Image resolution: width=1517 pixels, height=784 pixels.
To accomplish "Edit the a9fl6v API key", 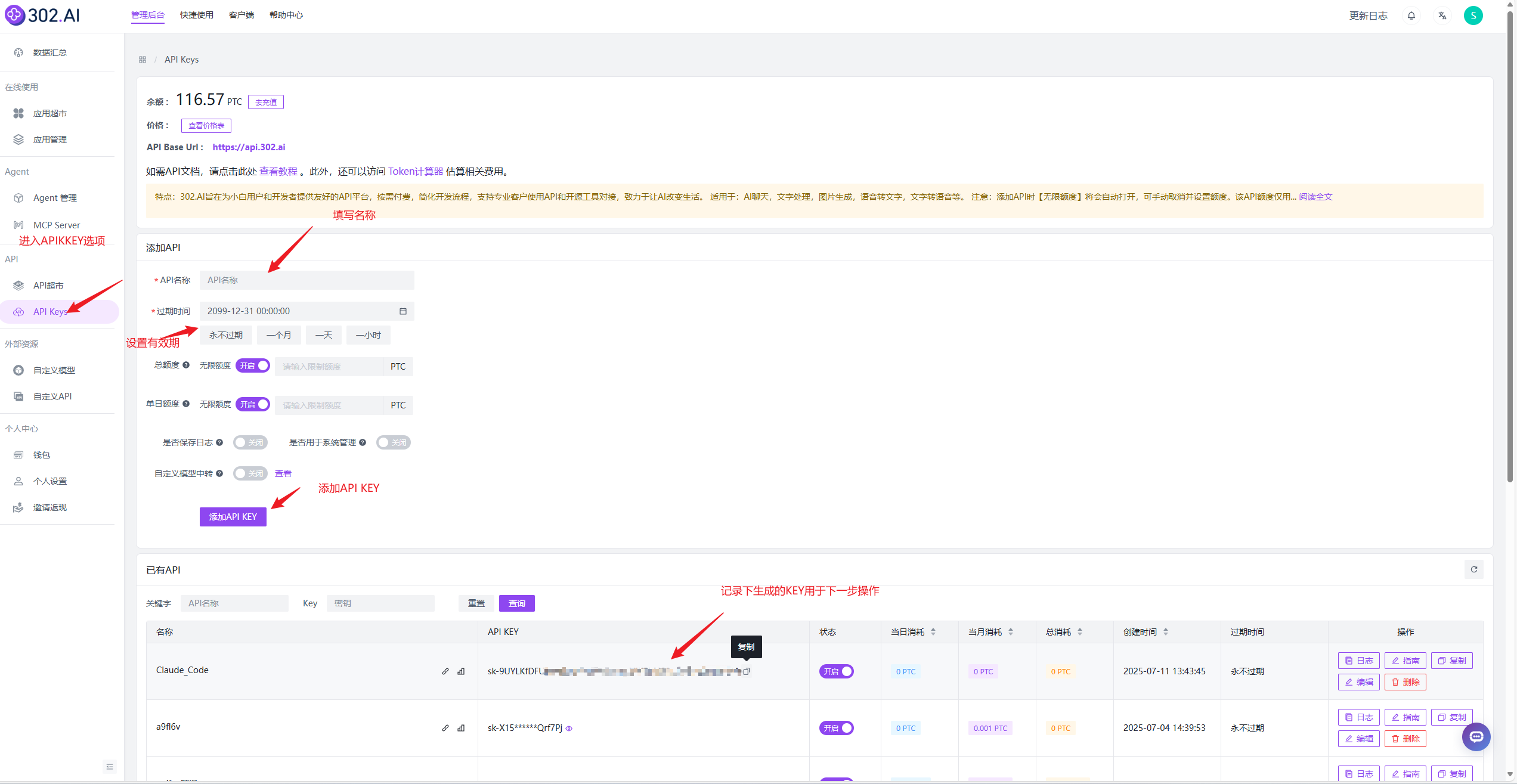I will (1359, 739).
